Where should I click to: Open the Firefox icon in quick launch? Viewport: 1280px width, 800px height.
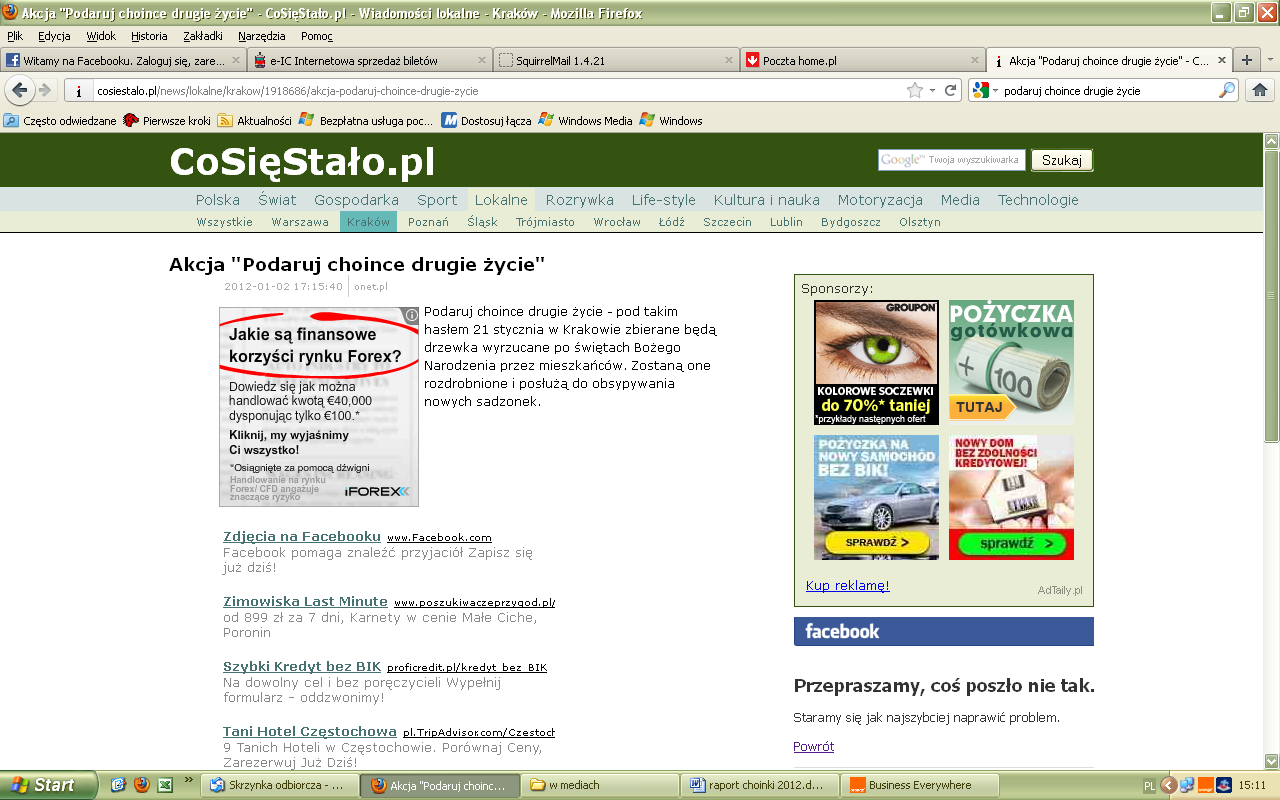click(141, 785)
